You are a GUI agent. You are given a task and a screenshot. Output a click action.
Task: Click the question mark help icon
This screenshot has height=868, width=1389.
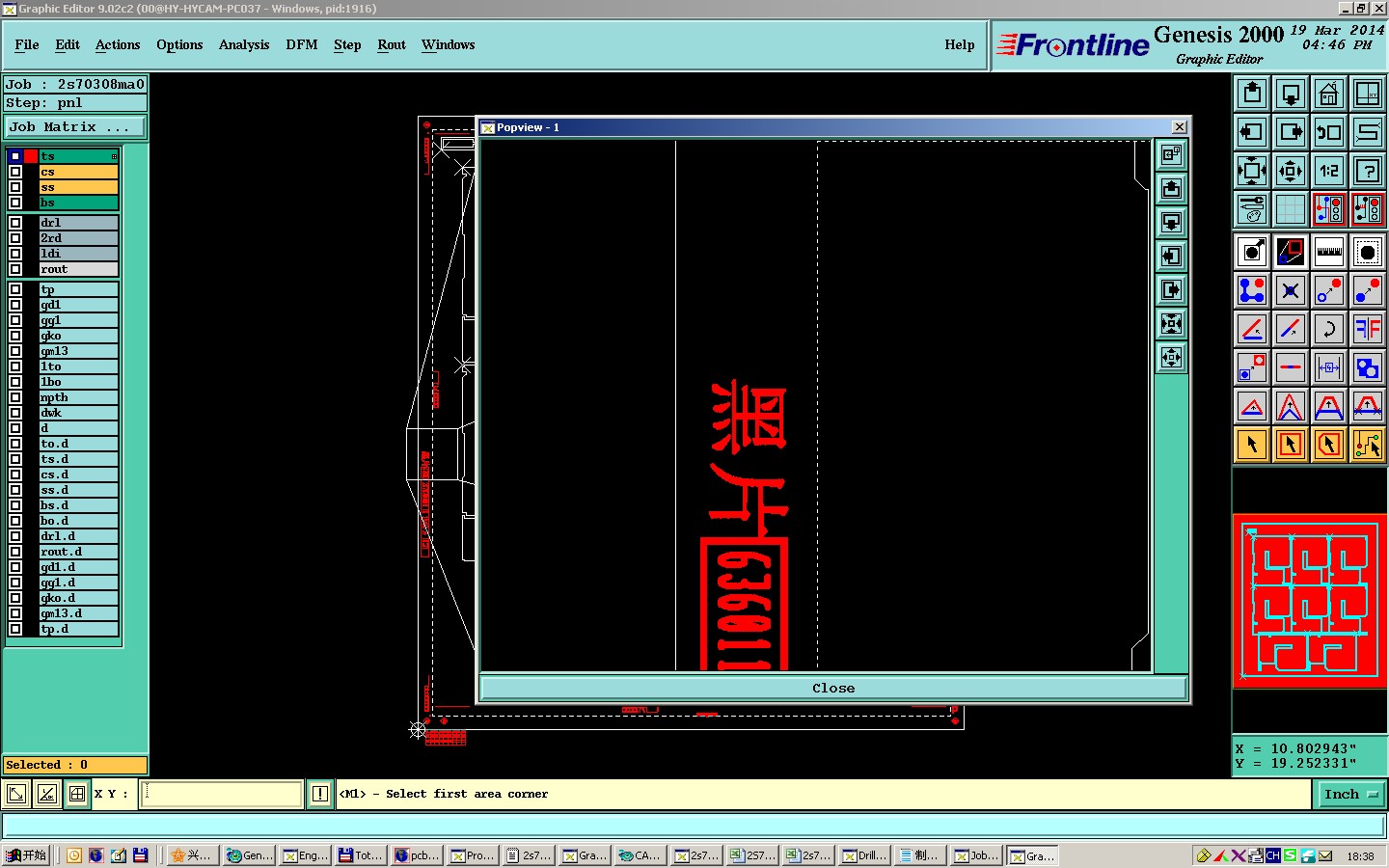tap(1368, 171)
